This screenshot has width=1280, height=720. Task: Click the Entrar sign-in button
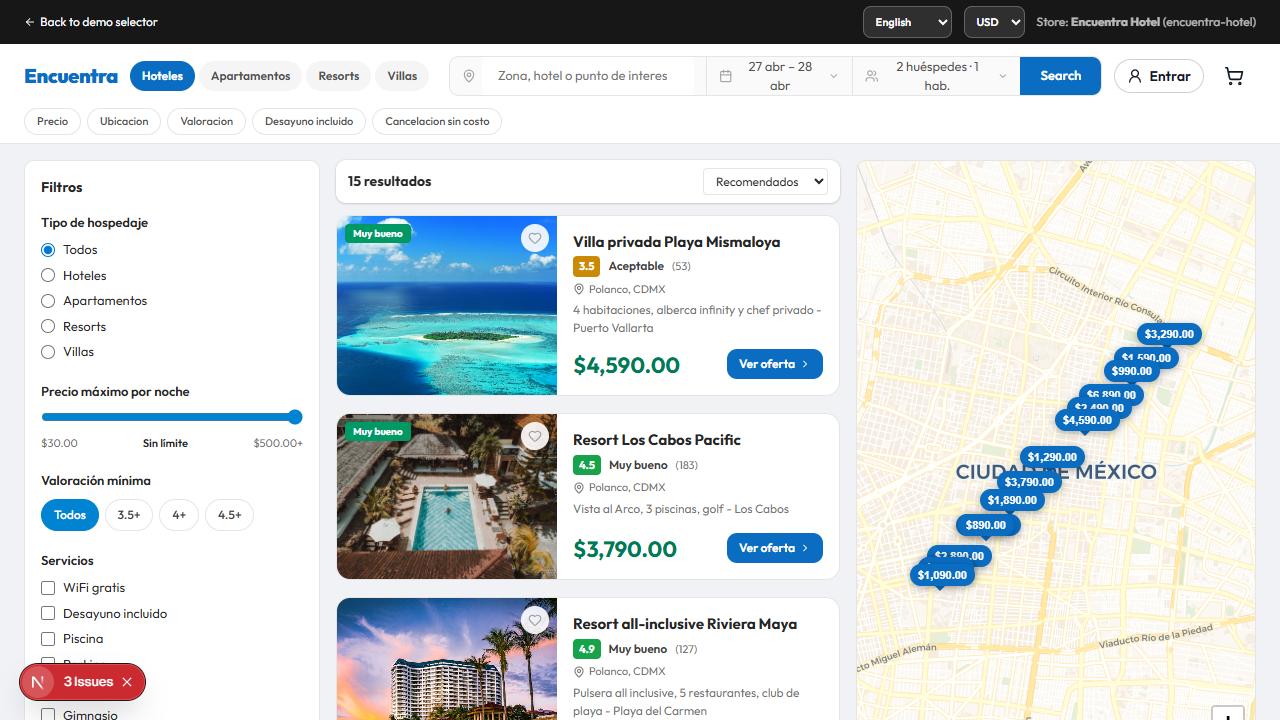click(1159, 76)
